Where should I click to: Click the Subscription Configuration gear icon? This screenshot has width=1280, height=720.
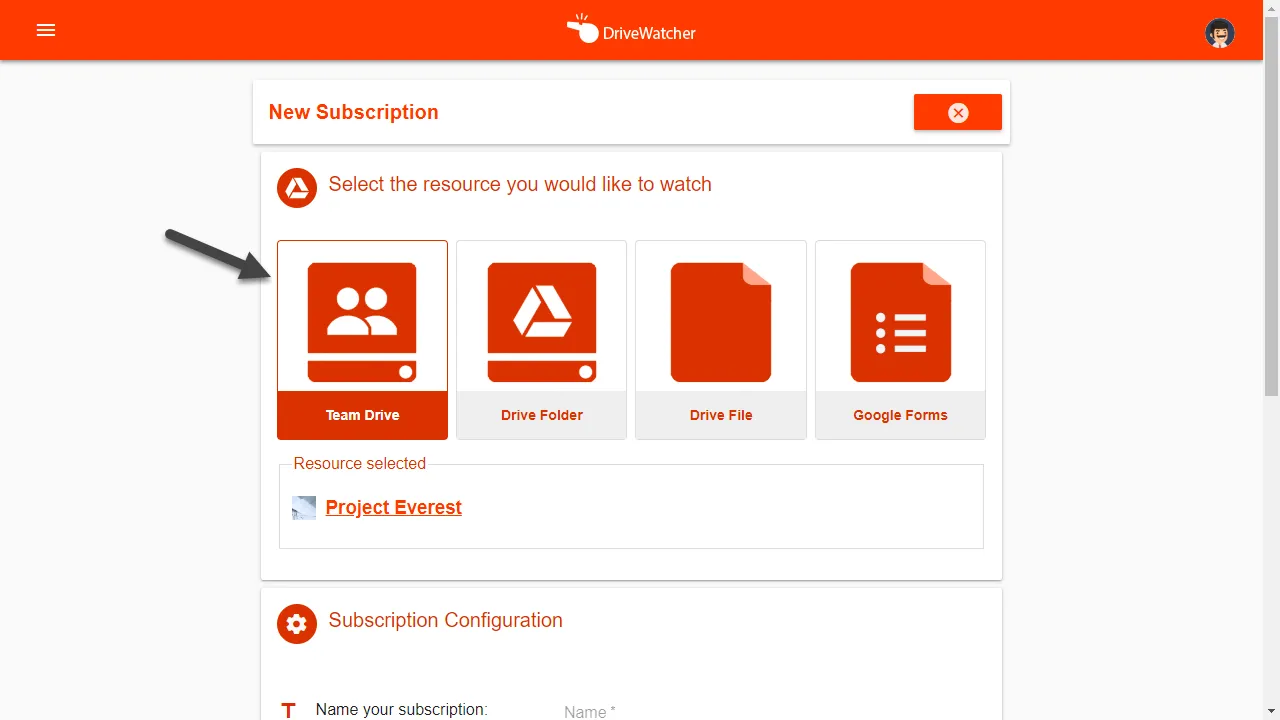click(297, 624)
